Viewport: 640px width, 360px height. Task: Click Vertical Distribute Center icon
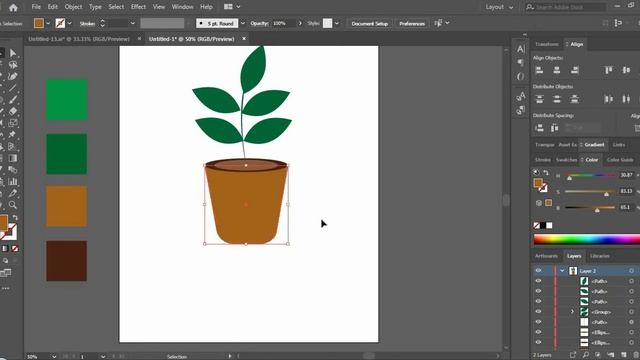tap(557, 99)
